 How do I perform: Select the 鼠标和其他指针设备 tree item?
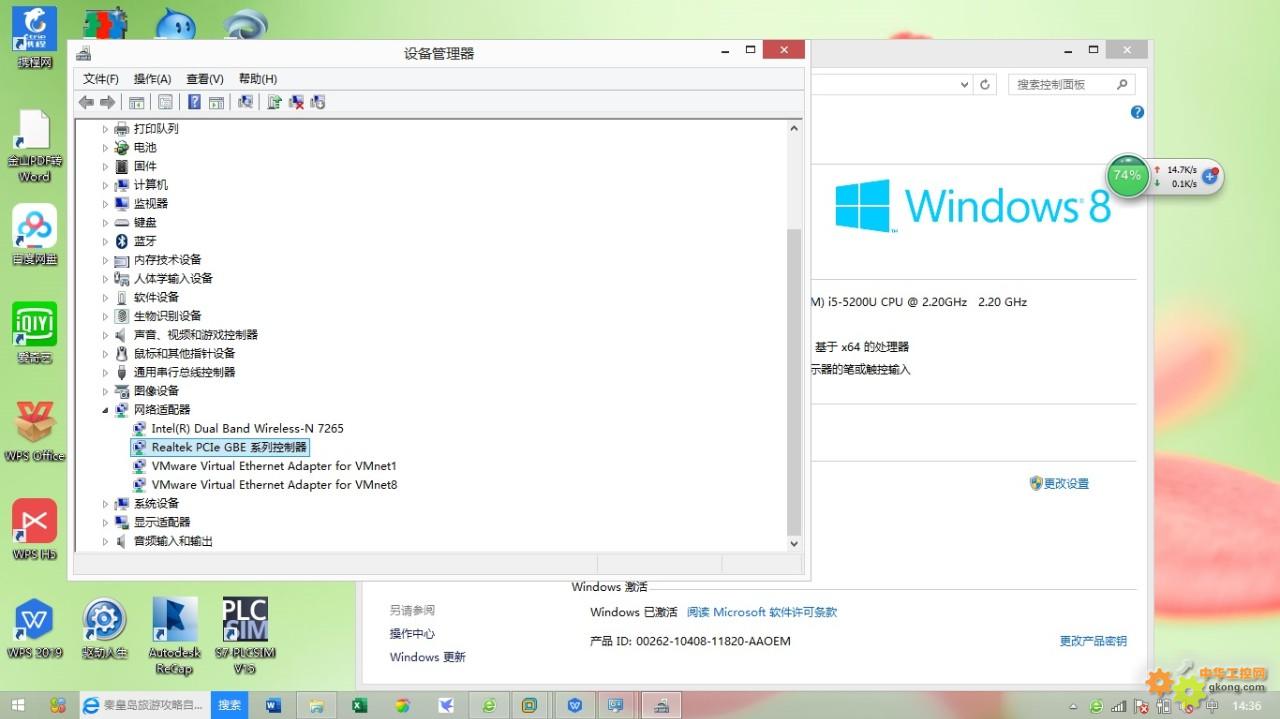[184, 353]
